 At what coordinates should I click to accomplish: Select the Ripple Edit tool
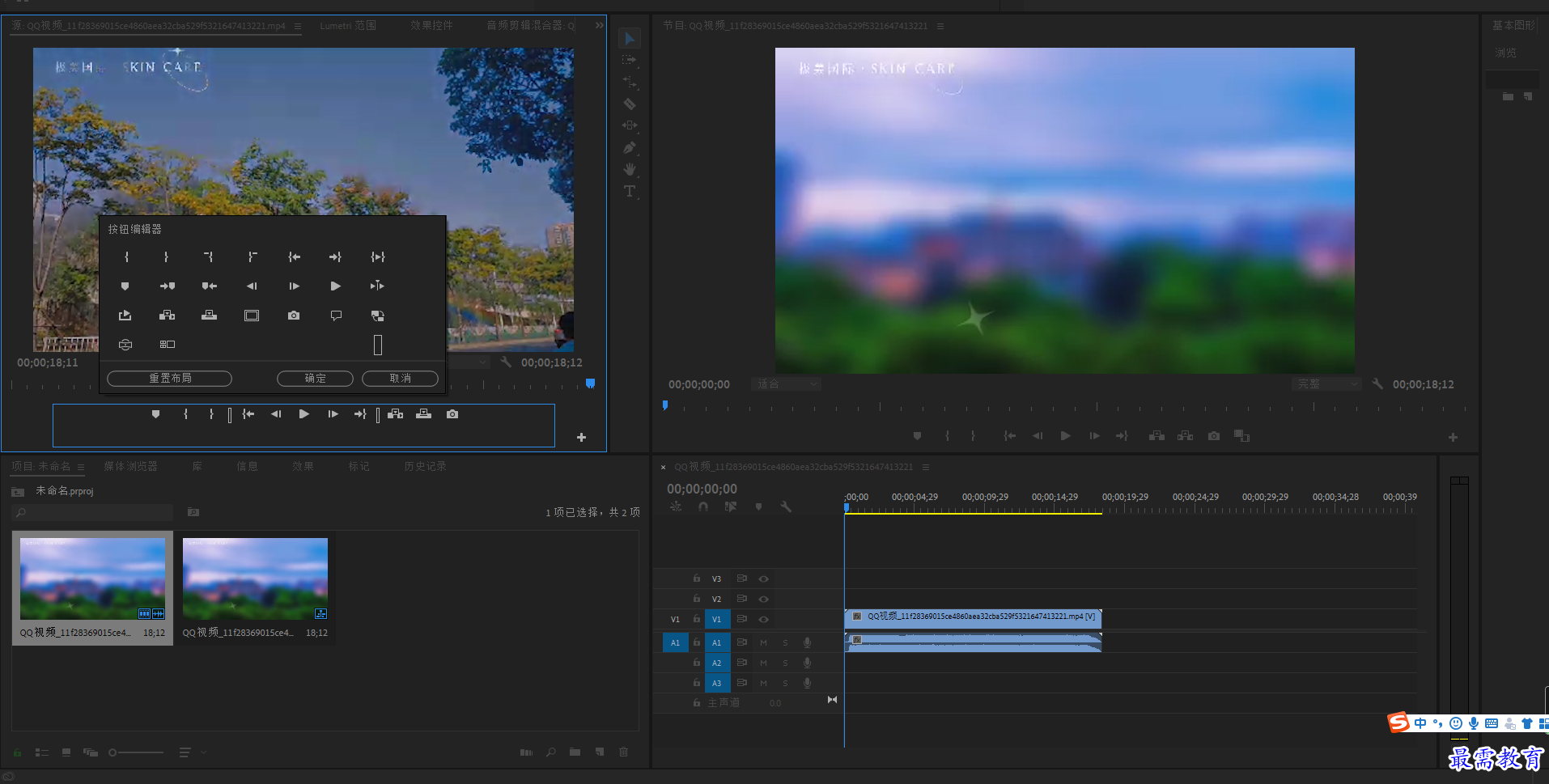tap(629, 82)
